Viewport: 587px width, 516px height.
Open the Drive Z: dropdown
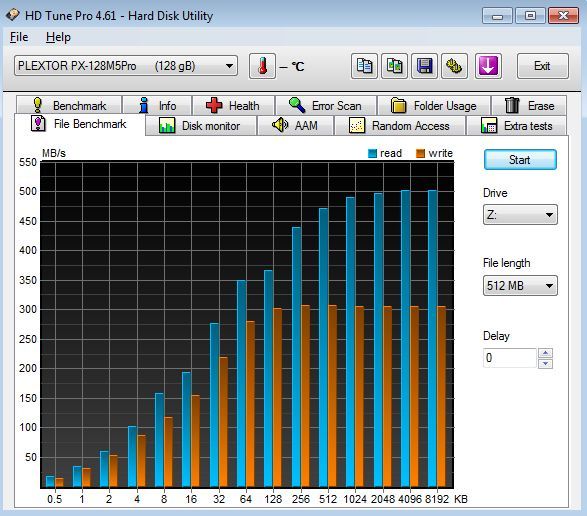click(x=520, y=215)
